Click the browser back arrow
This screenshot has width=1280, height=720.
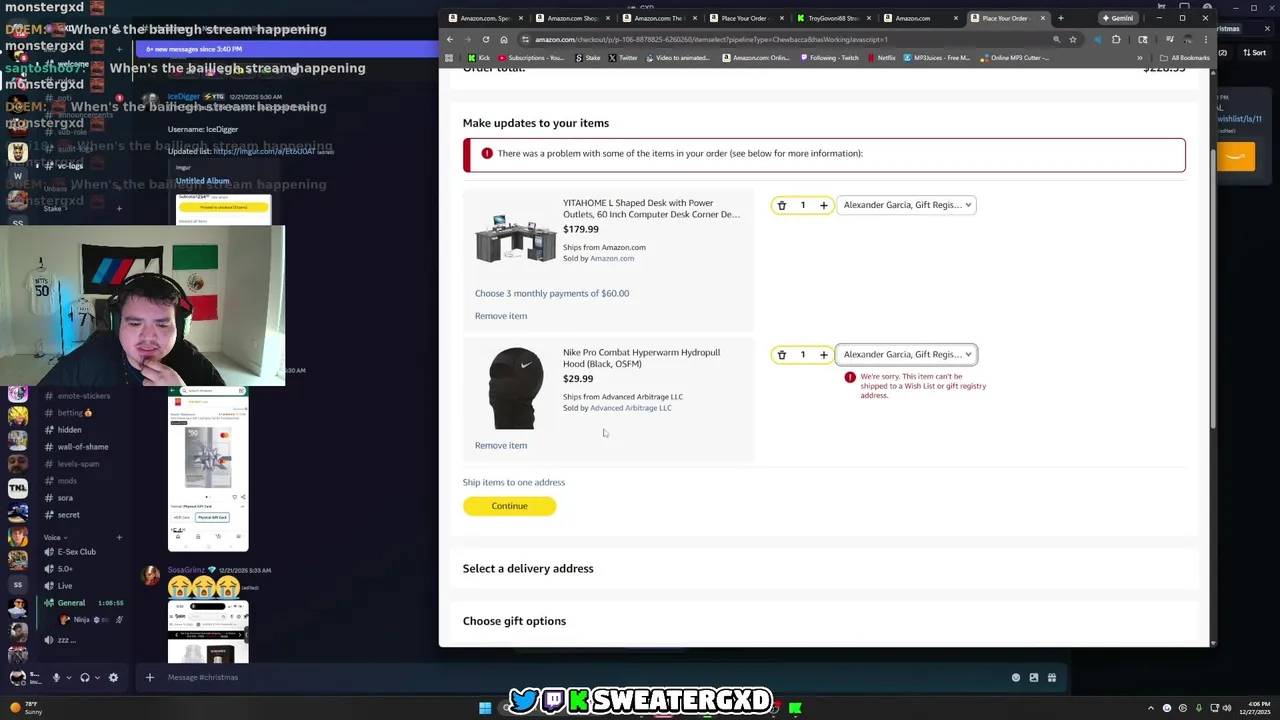point(449,40)
